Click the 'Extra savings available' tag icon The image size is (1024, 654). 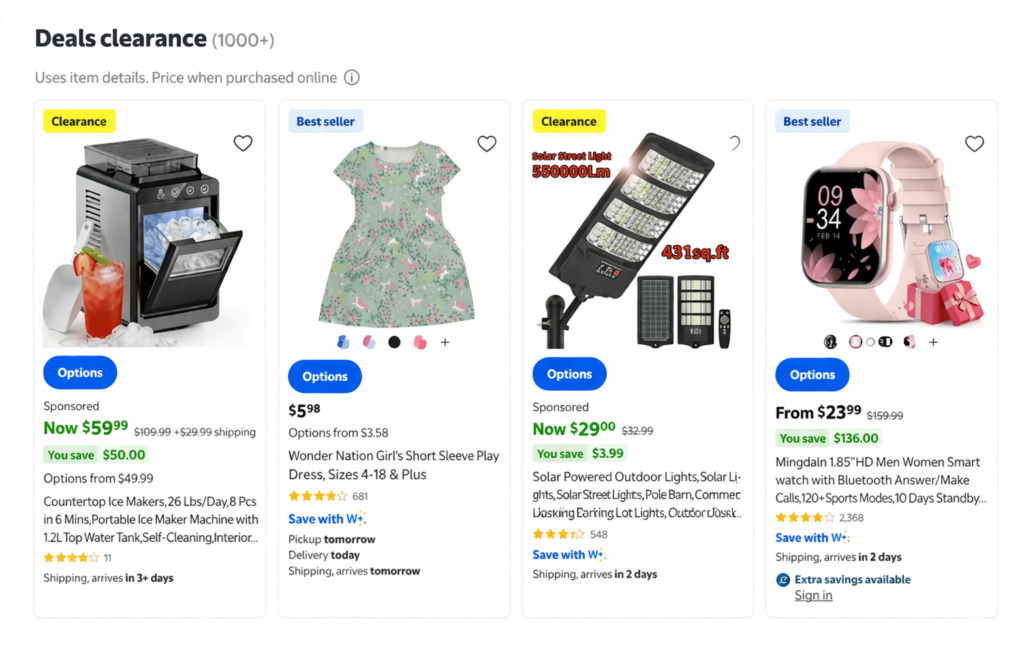click(x=783, y=580)
